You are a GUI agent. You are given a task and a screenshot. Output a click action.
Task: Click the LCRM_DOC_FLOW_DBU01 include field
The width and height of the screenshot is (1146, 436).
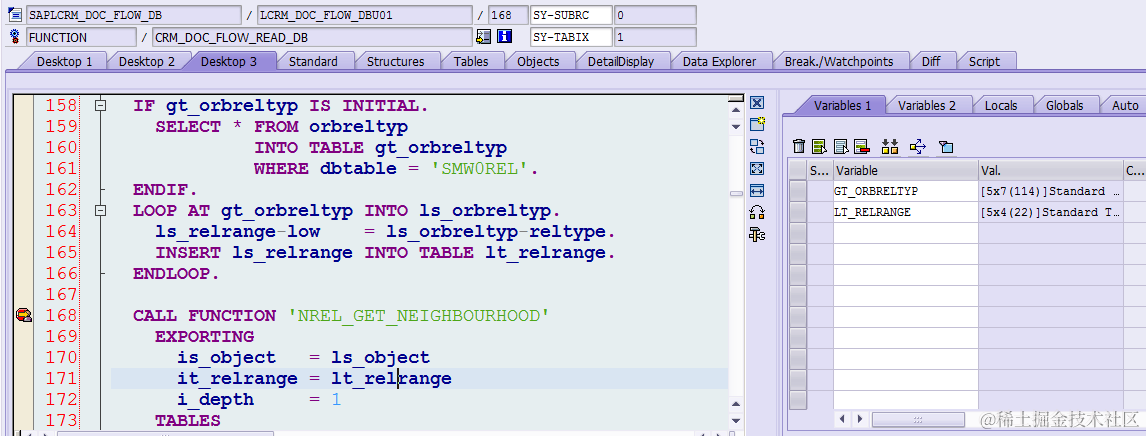click(x=364, y=15)
